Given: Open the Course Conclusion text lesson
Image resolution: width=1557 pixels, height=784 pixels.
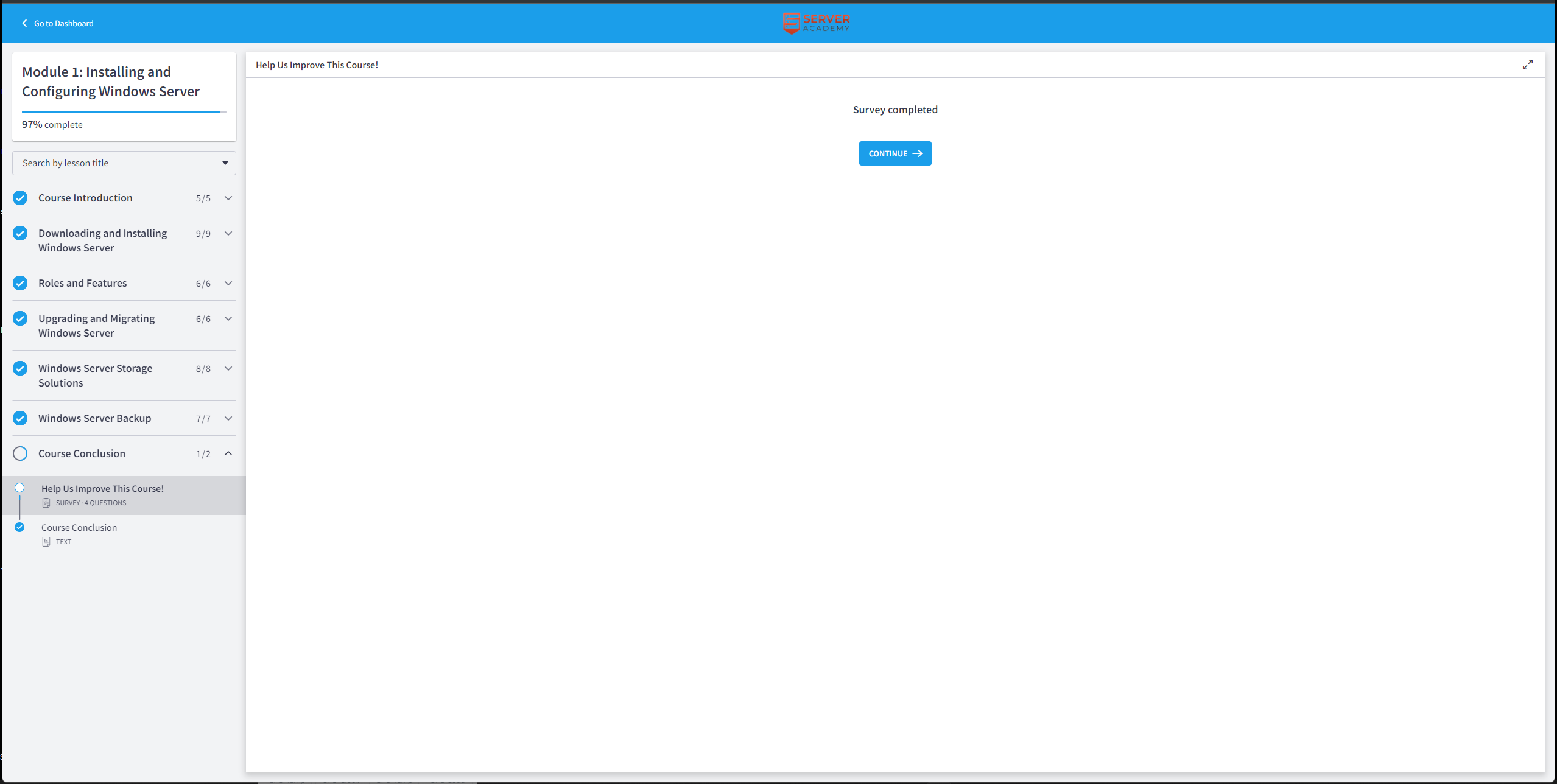Looking at the screenshot, I should [x=79, y=528].
